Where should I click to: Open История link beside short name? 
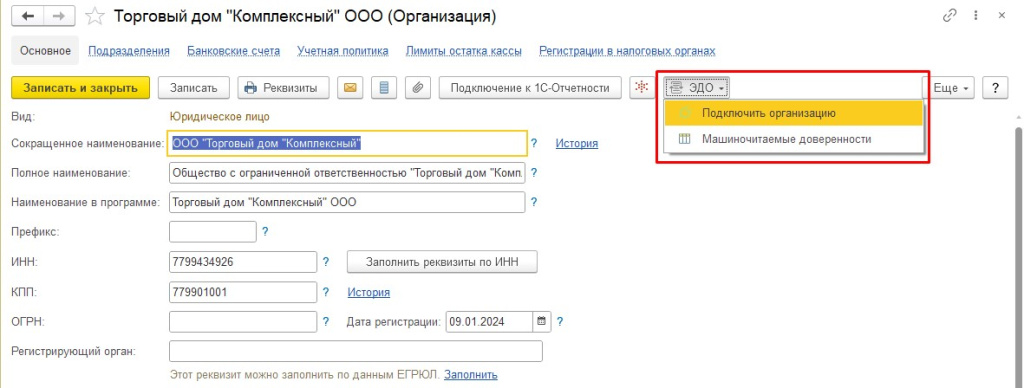tap(577, 143)
